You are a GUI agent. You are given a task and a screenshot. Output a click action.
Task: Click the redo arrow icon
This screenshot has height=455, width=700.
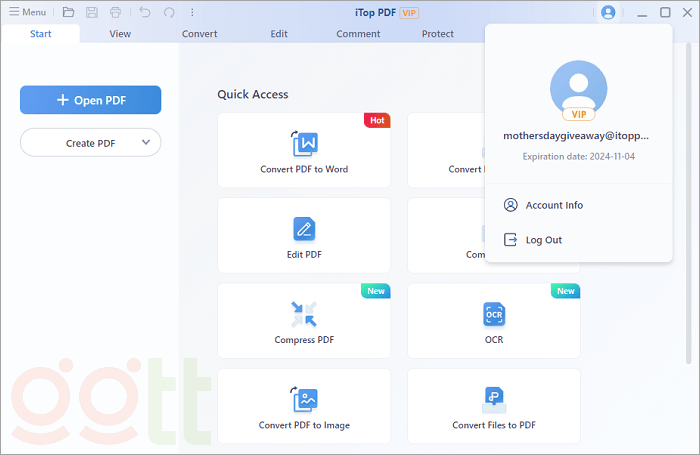coord(168,12)
